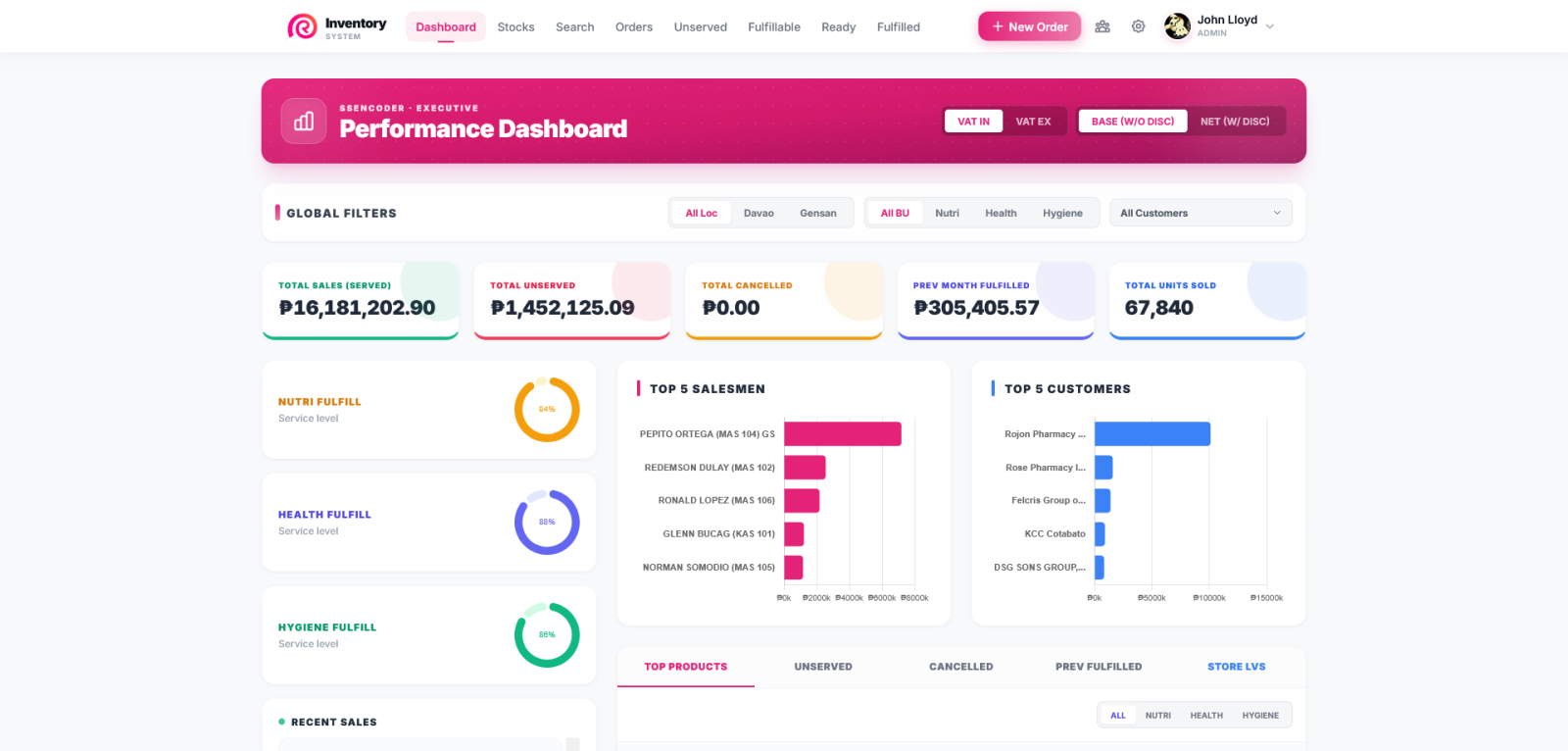Click the TOP 5 SALESMEN heading

coord(708,389)
